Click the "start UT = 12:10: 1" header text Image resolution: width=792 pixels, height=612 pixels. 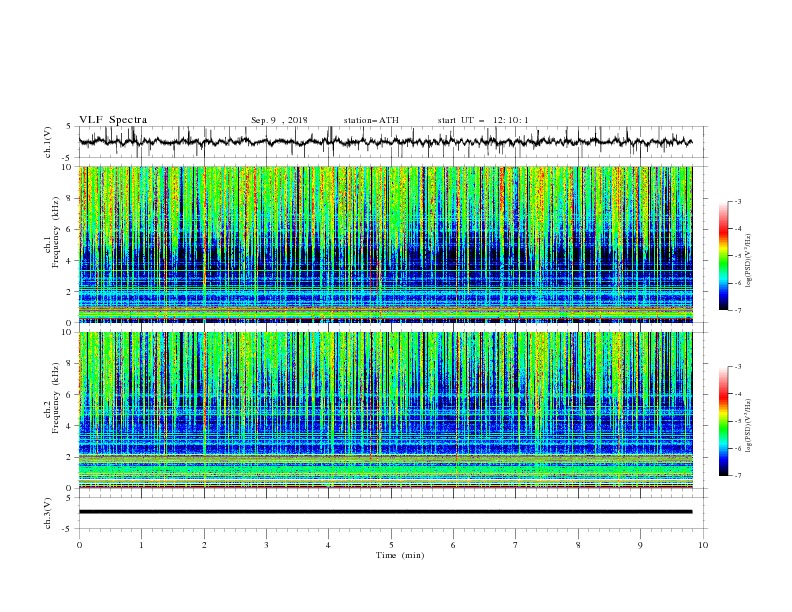coord(483,120)
